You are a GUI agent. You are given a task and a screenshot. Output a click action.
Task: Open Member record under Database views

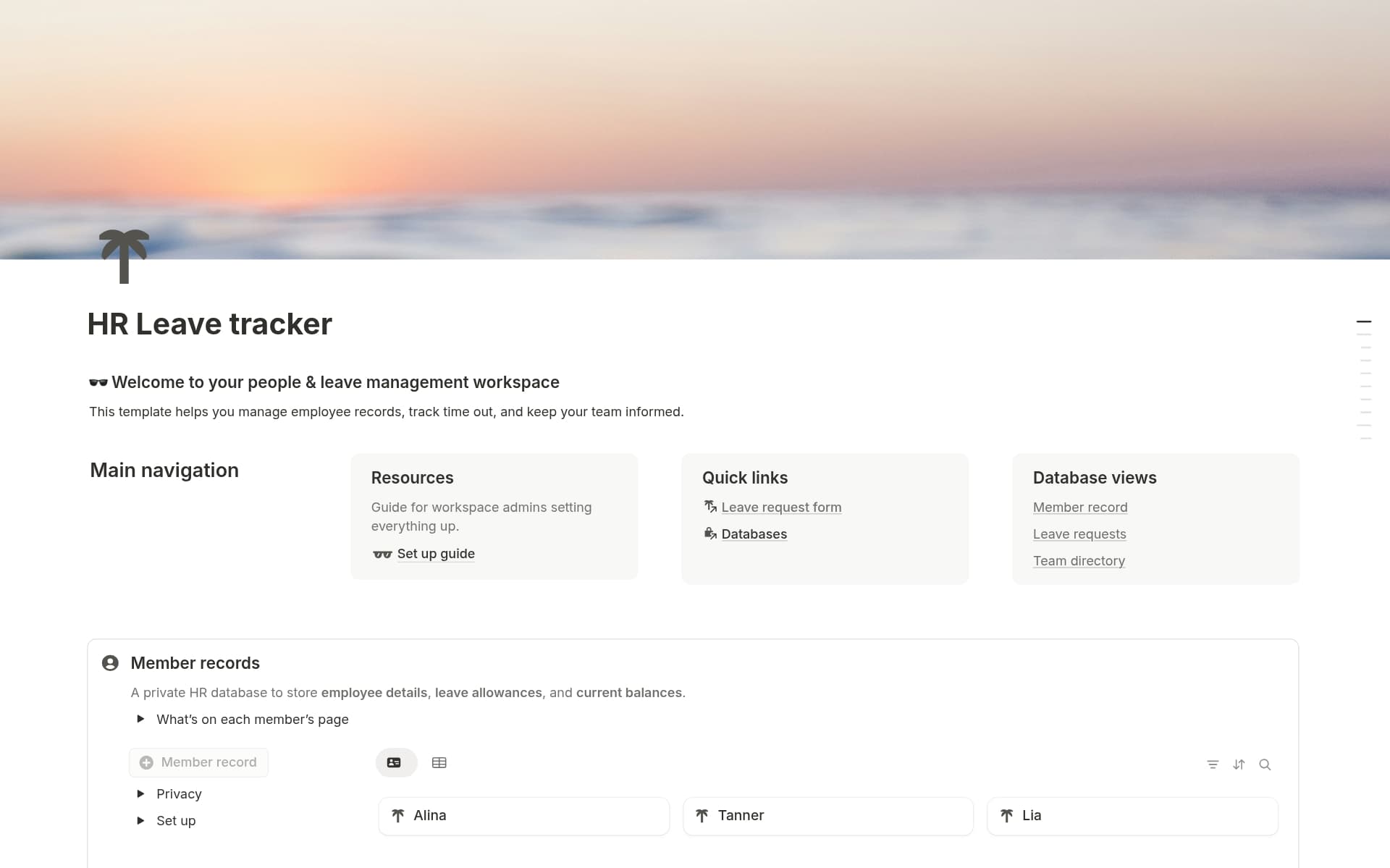(x=1079, y=507)
